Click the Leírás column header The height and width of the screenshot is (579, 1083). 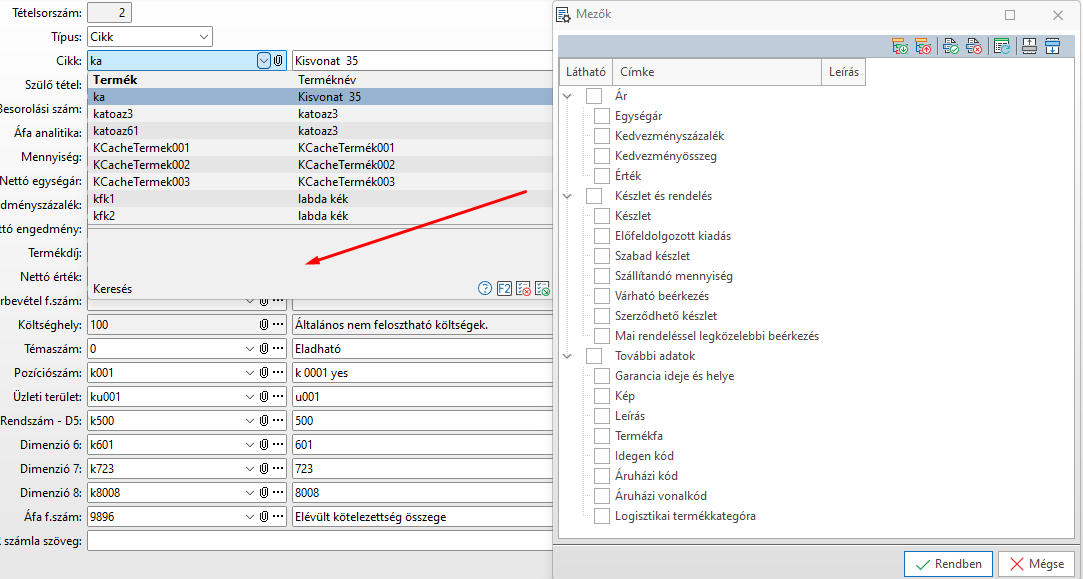(x=843, y=72)
